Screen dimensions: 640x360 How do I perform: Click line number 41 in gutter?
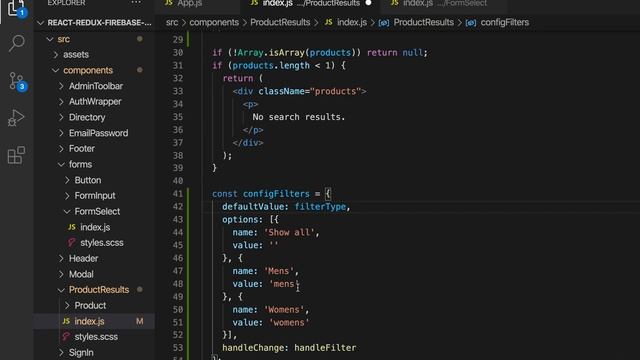point(178,193)
